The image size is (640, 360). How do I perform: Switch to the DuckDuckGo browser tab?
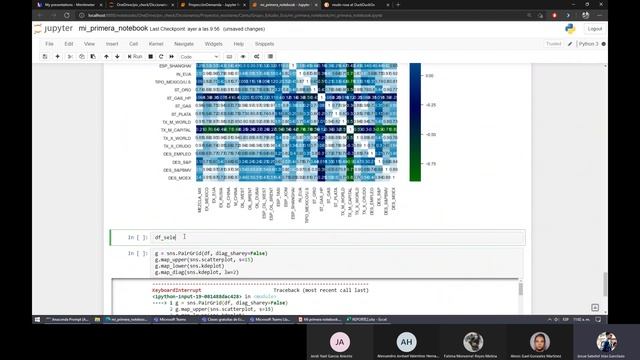coord(356,5)
